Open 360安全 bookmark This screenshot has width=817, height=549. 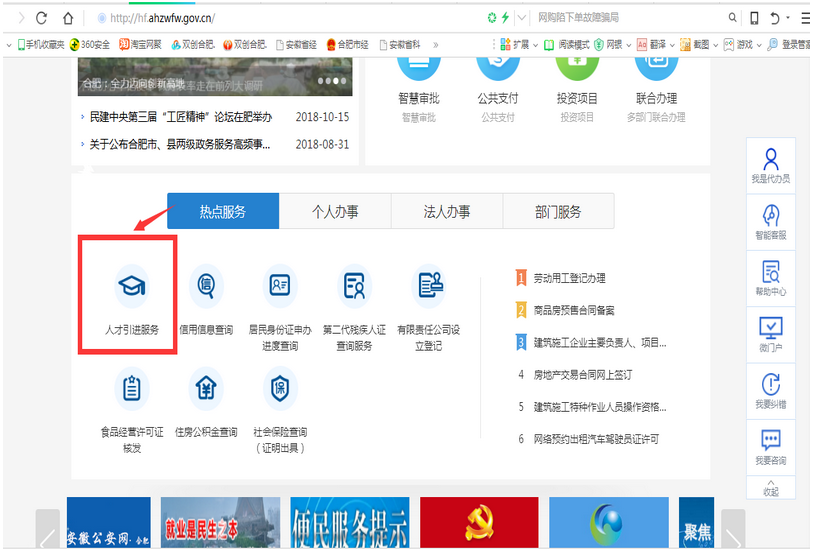tap(90, 45)
